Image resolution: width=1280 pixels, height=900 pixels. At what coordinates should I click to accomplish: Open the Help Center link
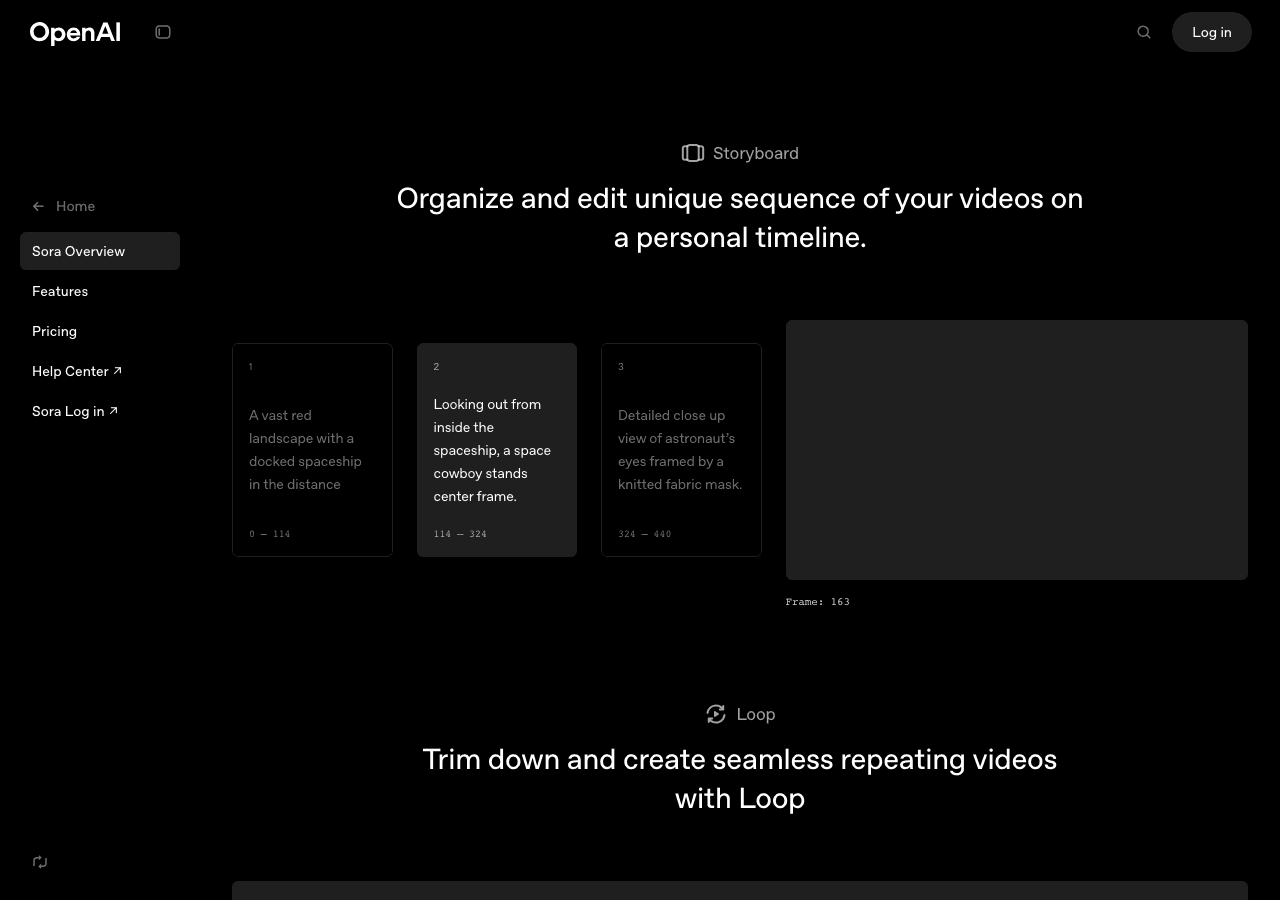70,371
